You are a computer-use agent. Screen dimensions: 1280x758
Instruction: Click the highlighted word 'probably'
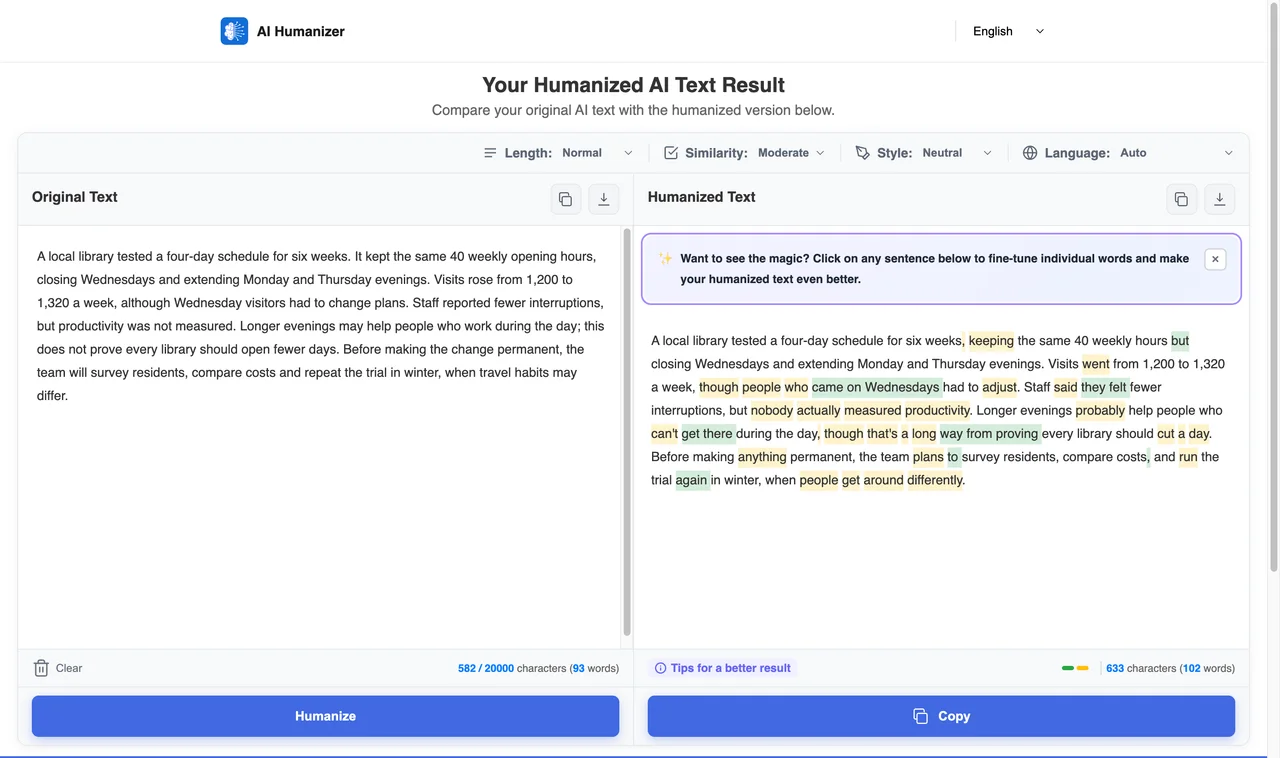pyautogui.click(x=1100, y=410)
